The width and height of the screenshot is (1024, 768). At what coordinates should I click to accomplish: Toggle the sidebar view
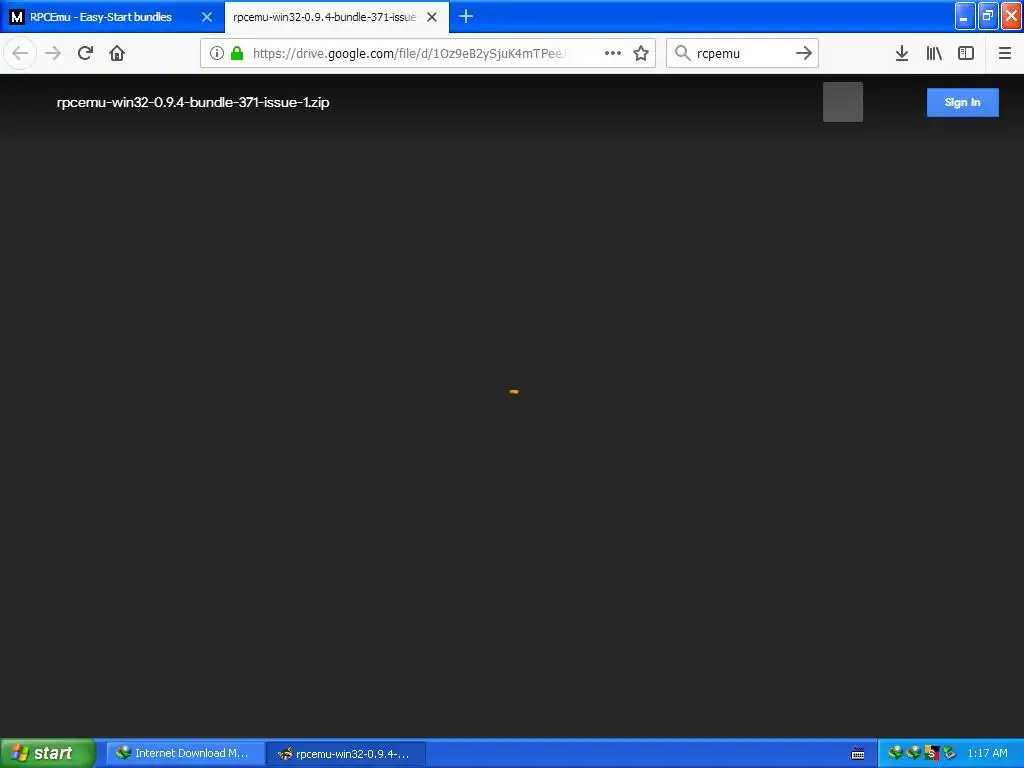pos(966,53)
